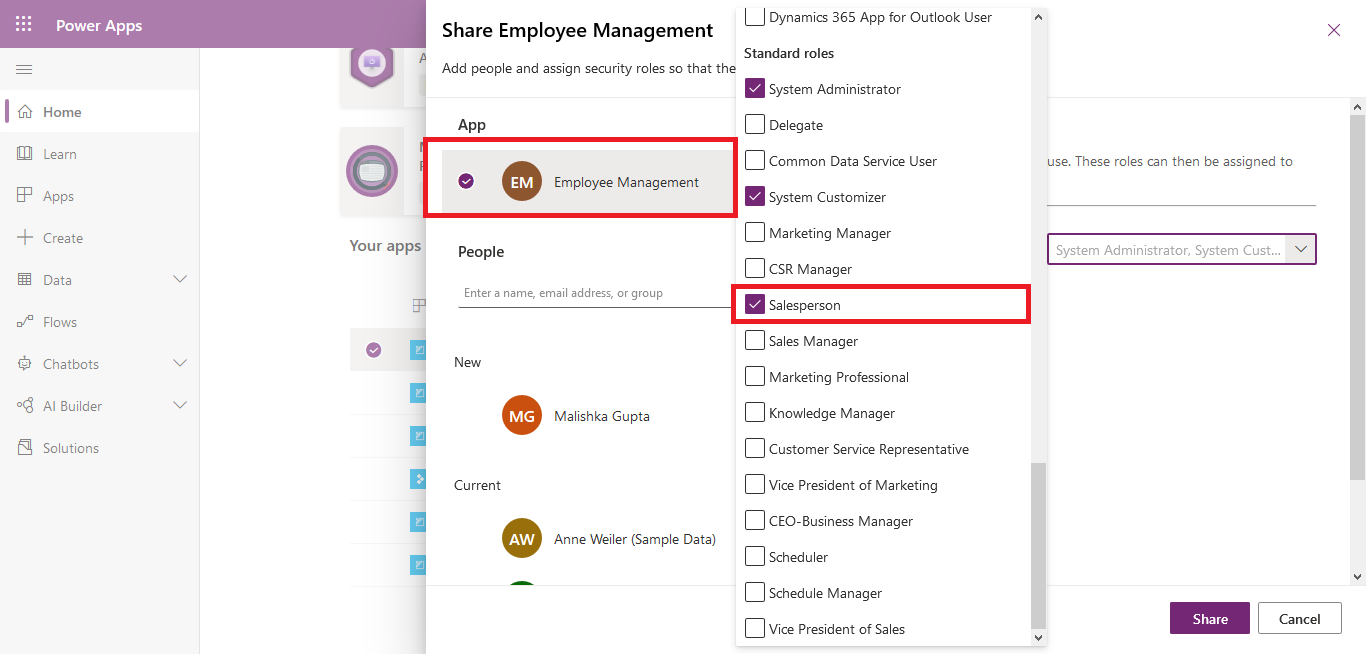This screenshot has height=654, width=1366.
Task: Uncheck the Salesperson role
Action: (x=755, y=304)
